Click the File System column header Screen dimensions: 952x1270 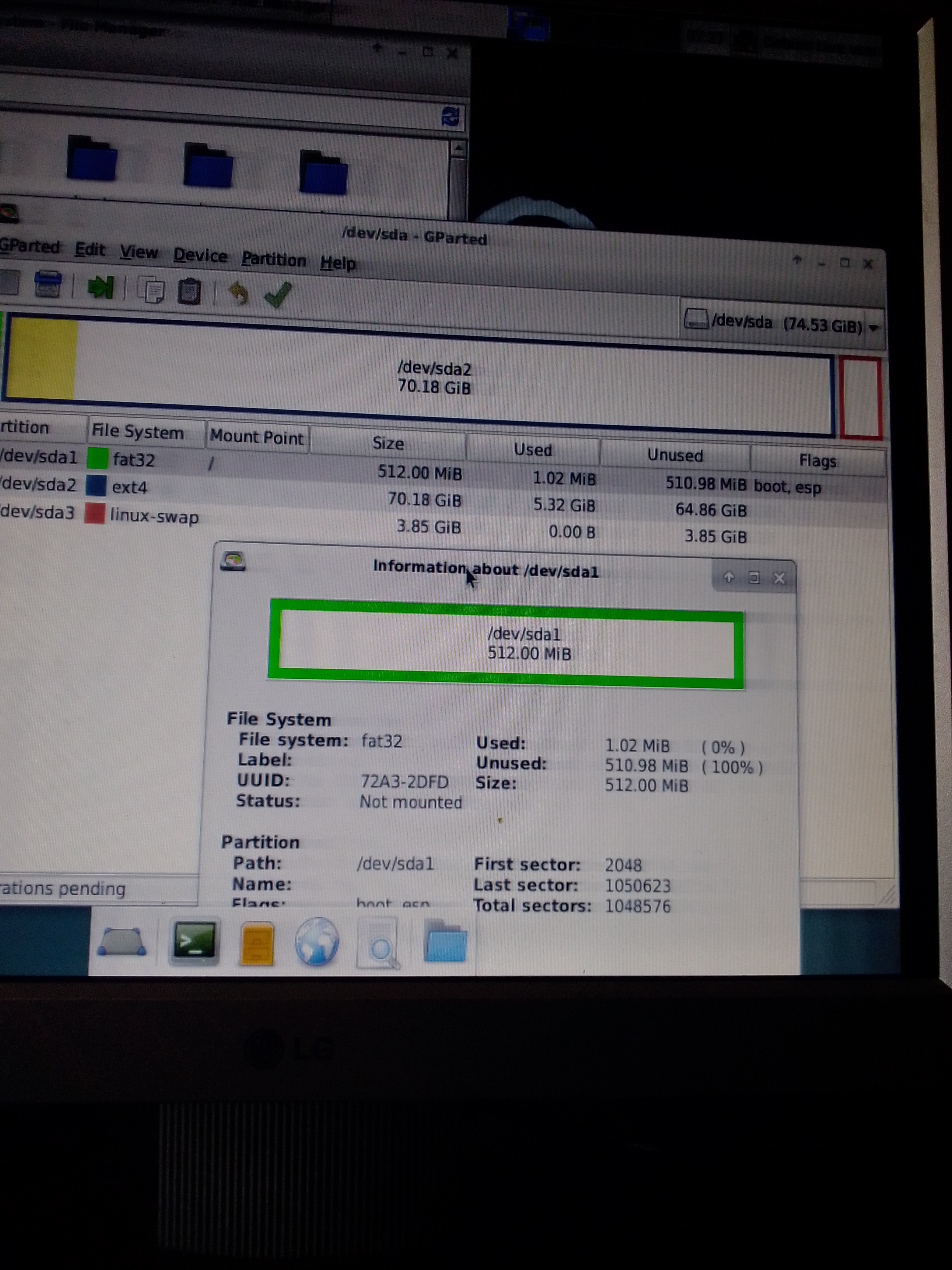tap(138, 432)
